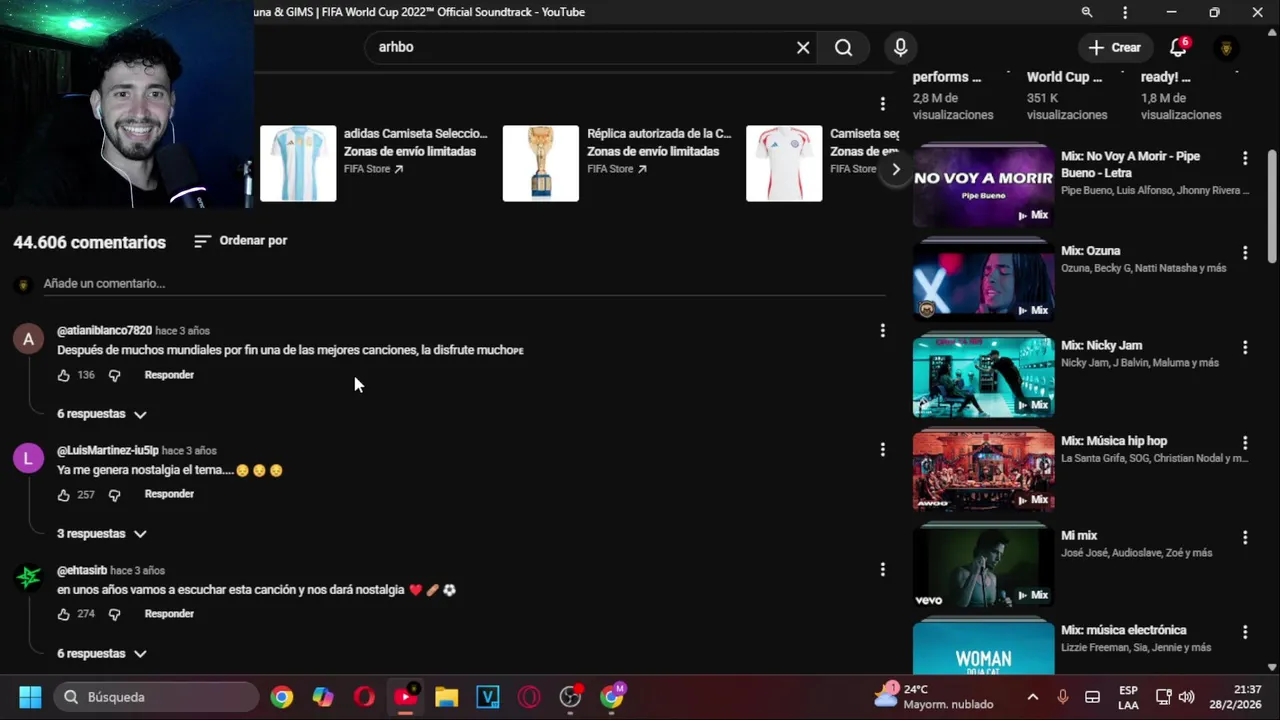Dislike the comment by @atianiblanco7820
The image size is (1280, 720).
pyautogui.click(x=114, y=375)
